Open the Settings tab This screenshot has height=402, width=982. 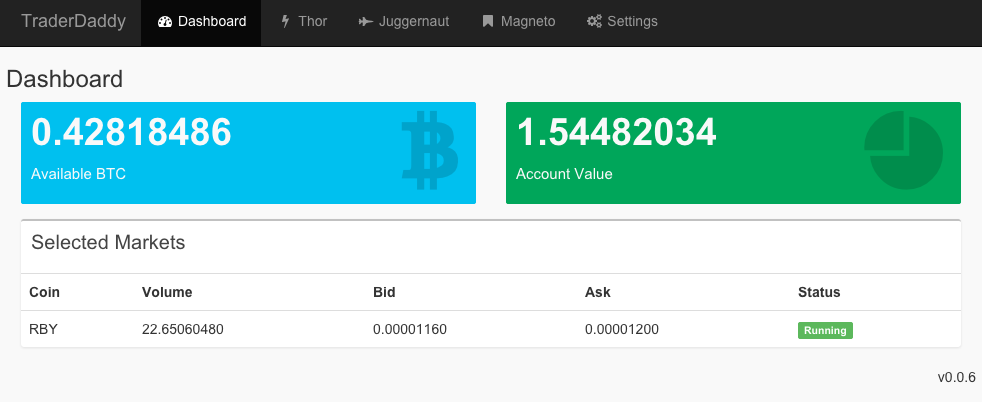(x=622, y=23)
